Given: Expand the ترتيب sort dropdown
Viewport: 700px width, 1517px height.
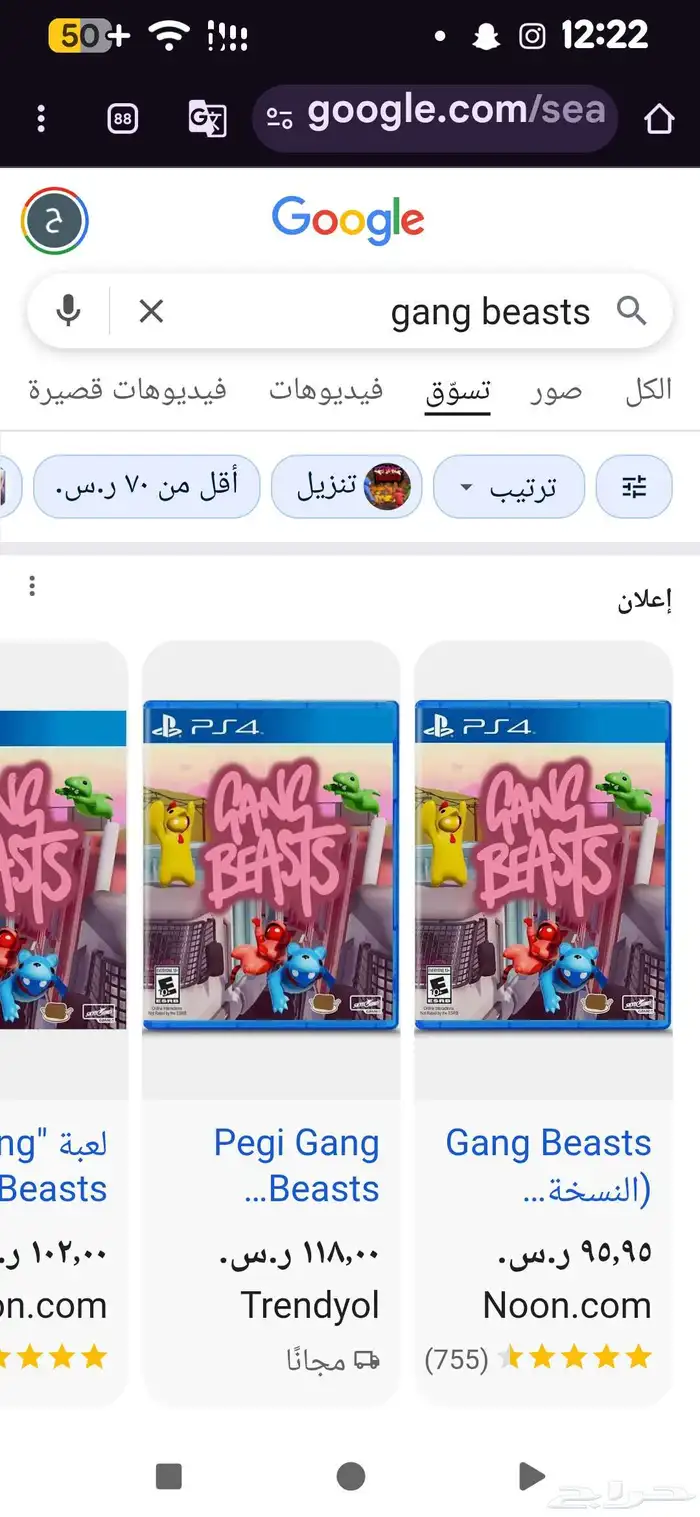Looking at the screenshot, I should [x=509, y=487].
